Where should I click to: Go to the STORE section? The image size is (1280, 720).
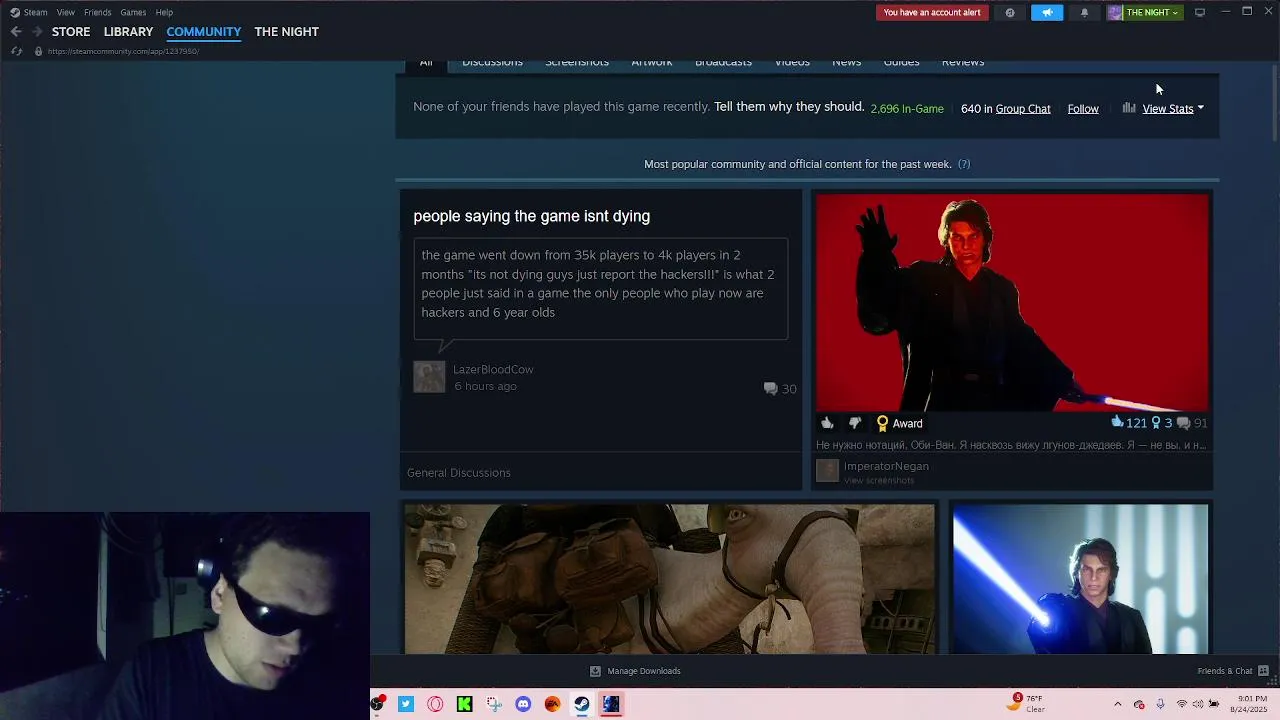[x=71, y=32]
